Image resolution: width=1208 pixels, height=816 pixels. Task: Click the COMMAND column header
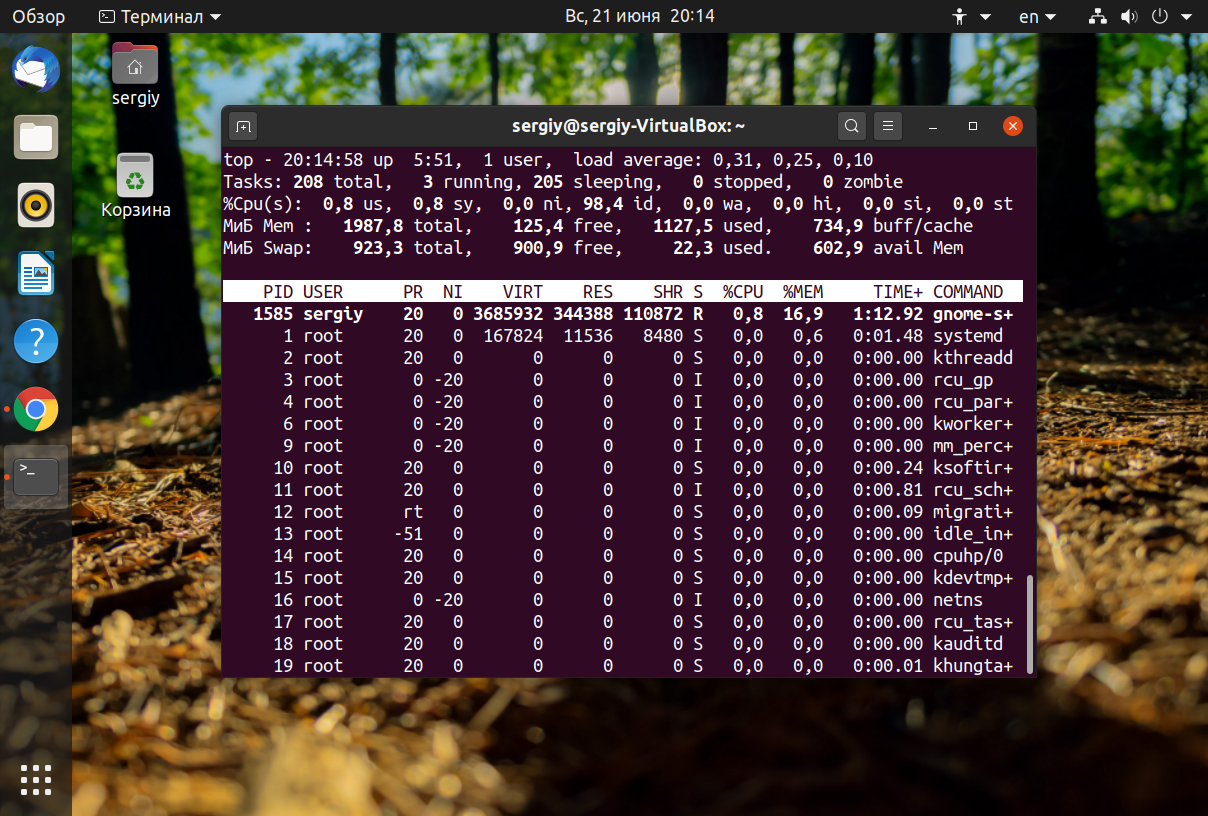[968, 292]
